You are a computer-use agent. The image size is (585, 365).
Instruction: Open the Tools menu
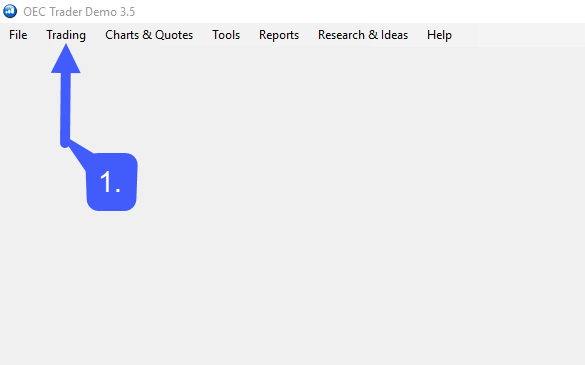226,35
